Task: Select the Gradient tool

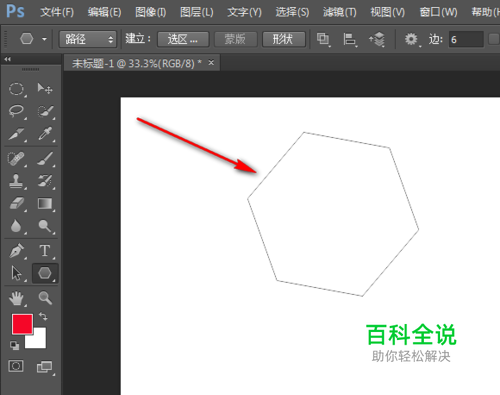Action: 45,203
